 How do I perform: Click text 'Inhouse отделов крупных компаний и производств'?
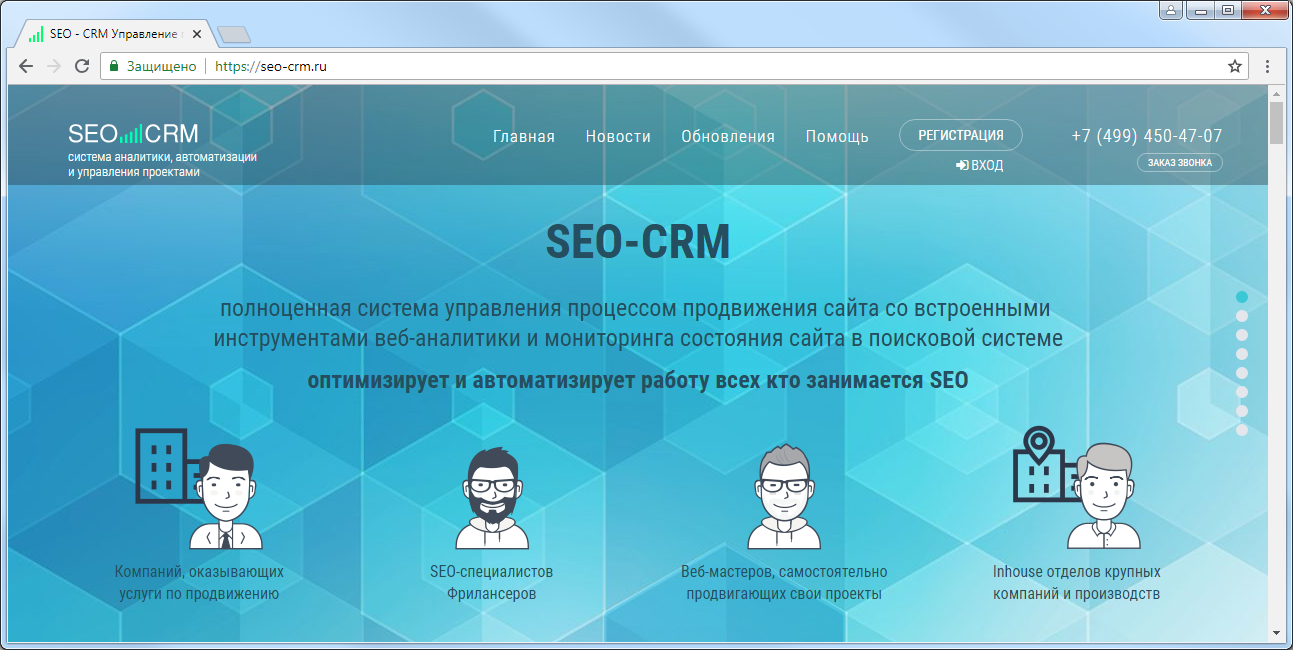(x=1077, y=583)
